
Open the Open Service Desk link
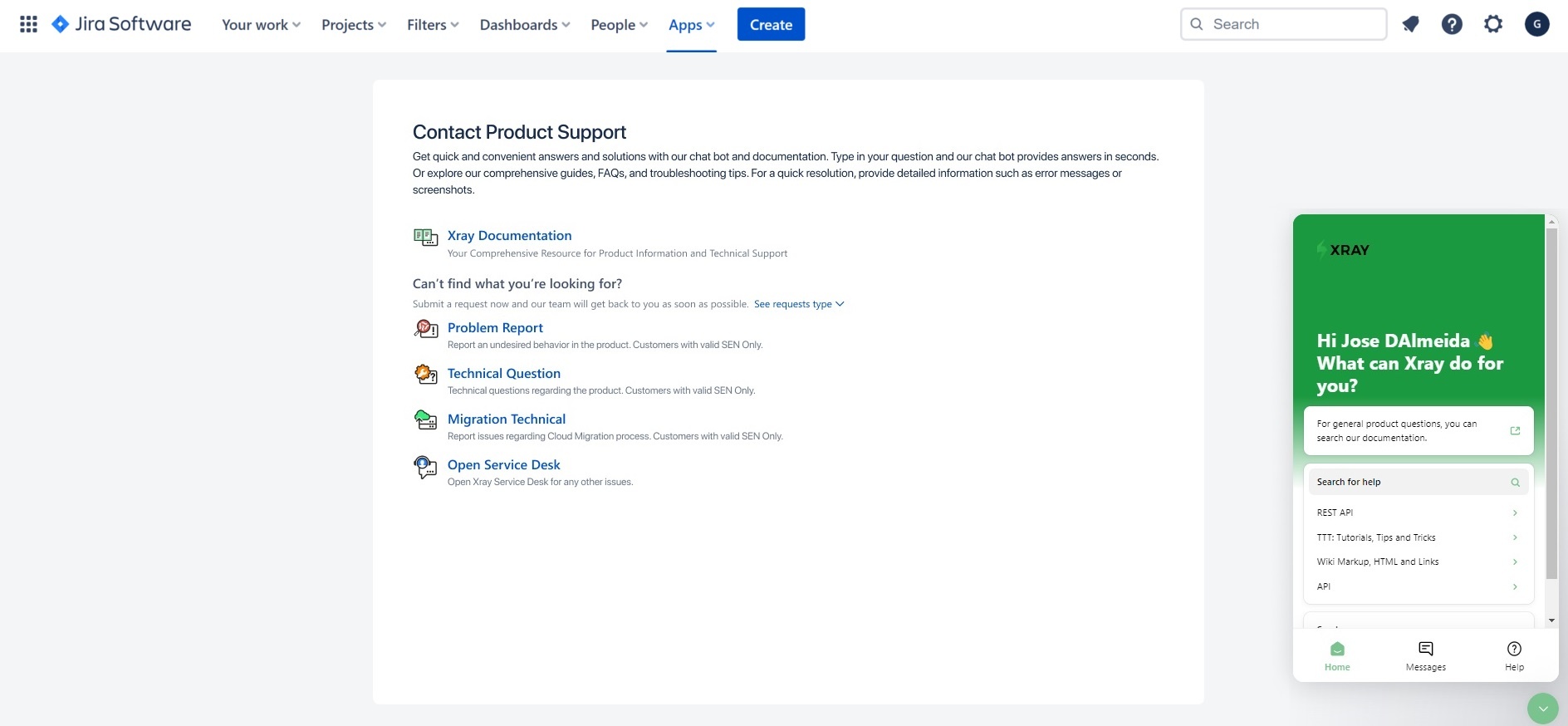click(x=504, y=465)
